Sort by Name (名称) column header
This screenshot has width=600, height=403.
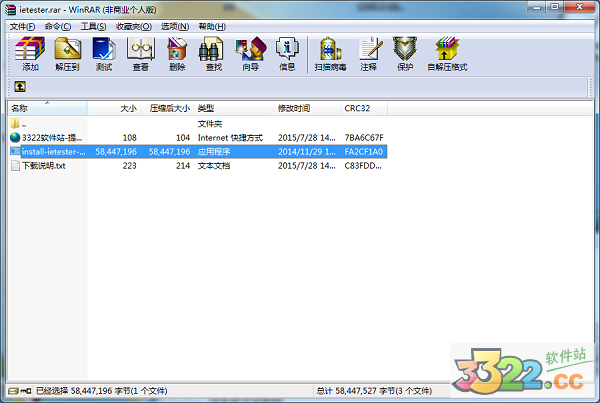click(x=47, y=108)
